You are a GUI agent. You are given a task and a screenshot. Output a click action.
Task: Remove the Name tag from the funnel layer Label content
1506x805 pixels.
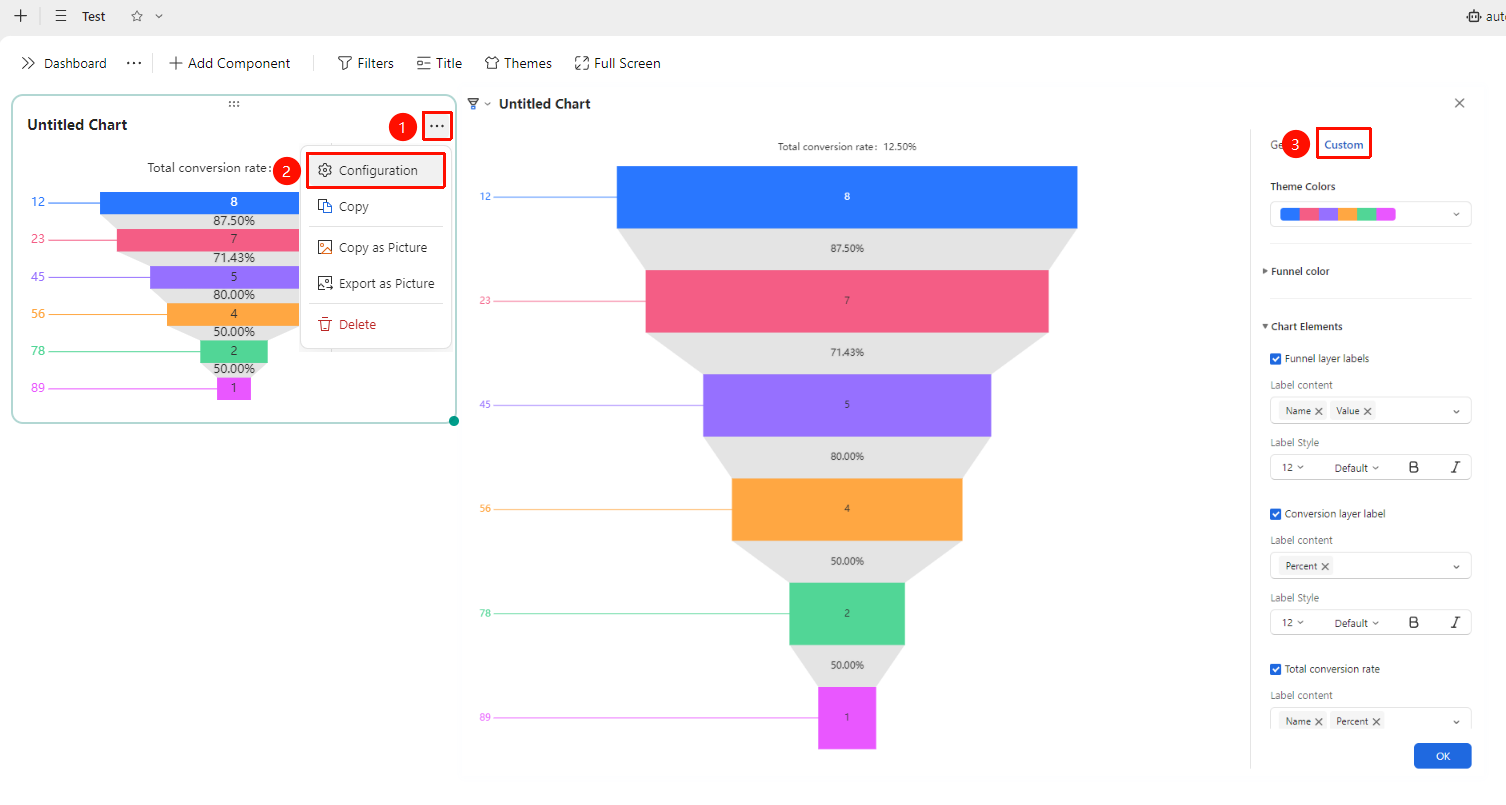coord(1319,411)
